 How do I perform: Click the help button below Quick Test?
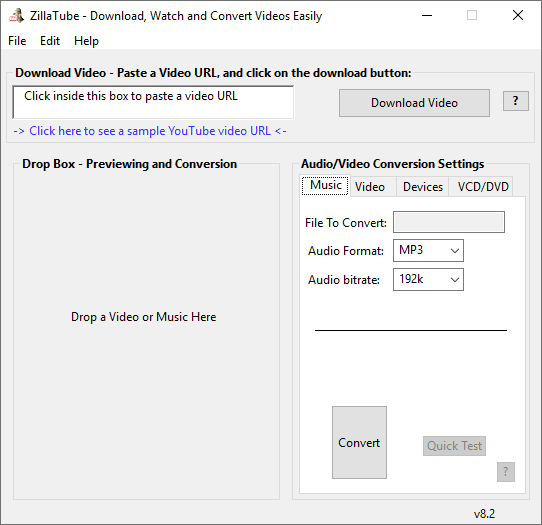pos(506,472)
